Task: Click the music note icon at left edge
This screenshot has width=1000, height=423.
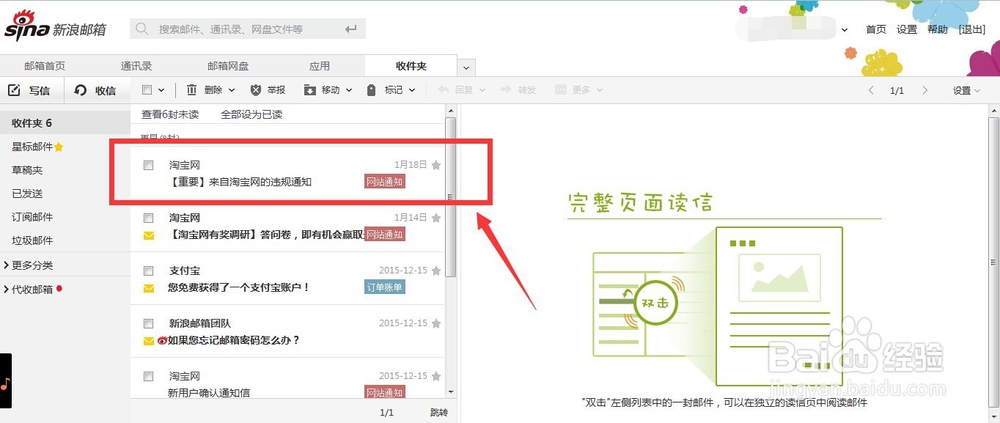Action: (x=5, y=383)
